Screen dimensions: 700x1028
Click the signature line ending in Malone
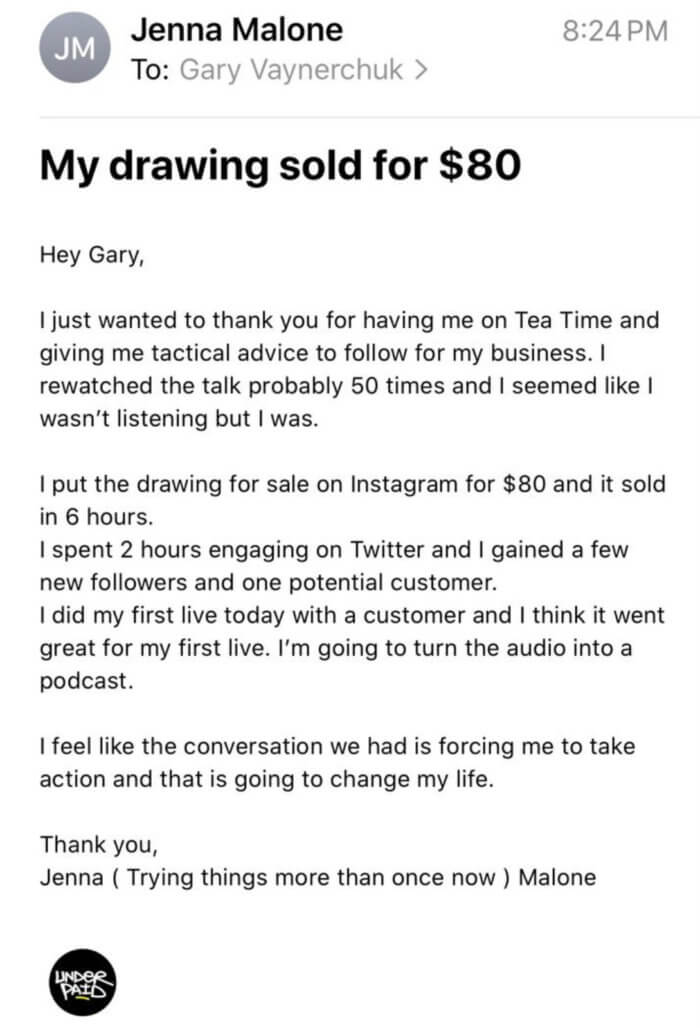[318, 878]
